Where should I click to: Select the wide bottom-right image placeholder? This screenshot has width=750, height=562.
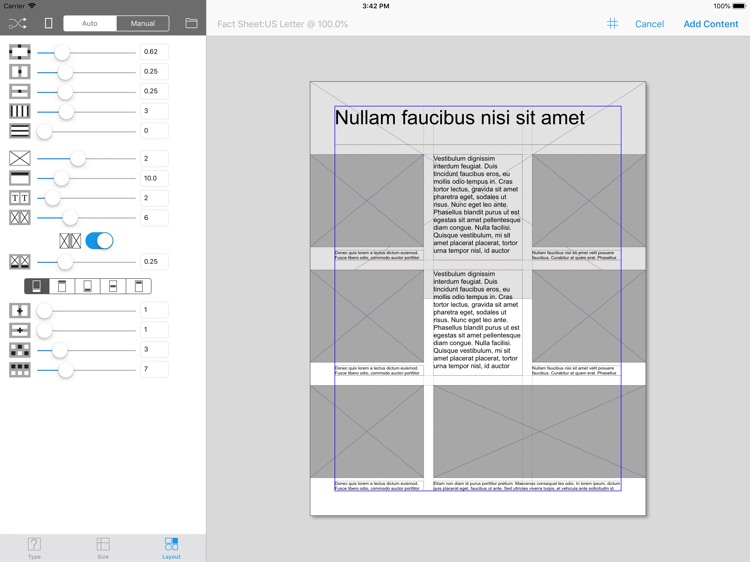[540, 431]
